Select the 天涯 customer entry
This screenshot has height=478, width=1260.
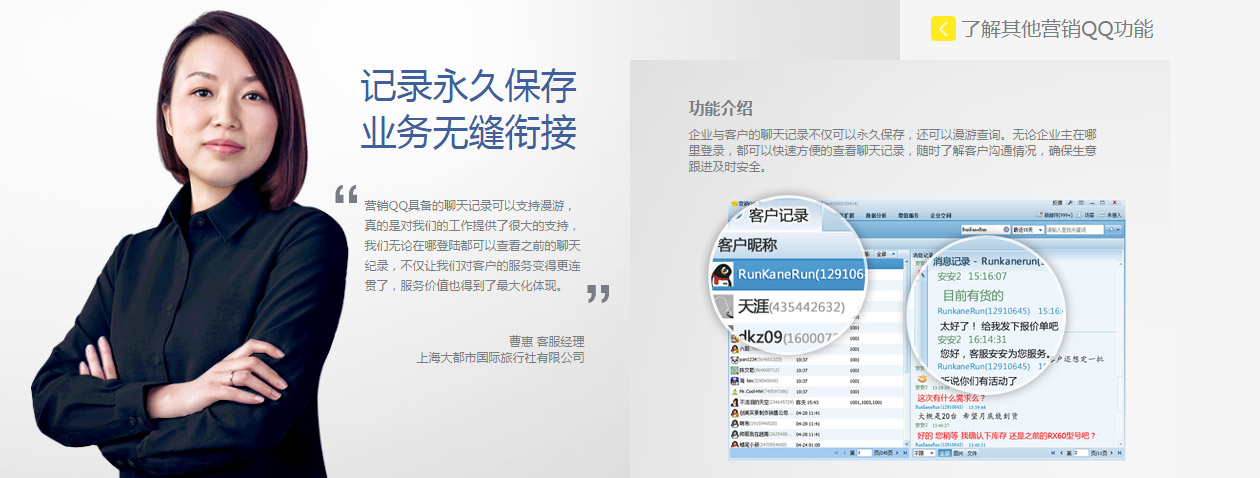point(785,306)
